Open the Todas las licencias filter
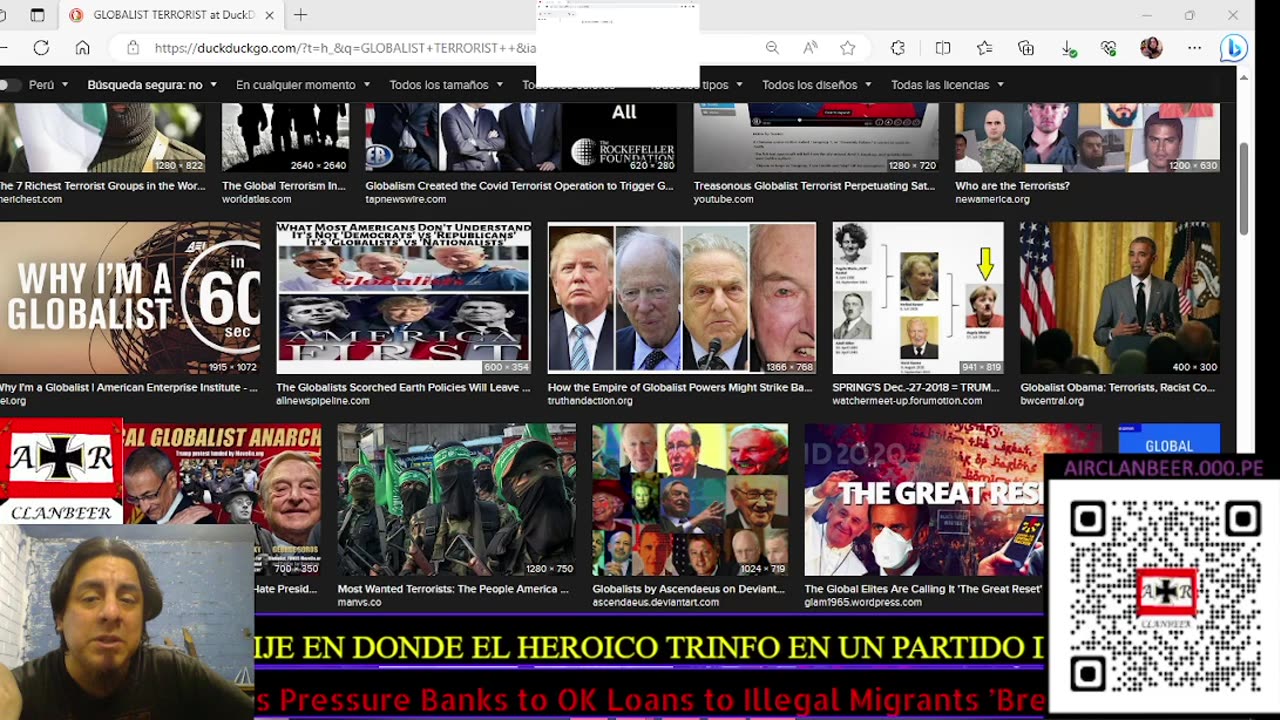This screenshot has width=1280, height=720. 947,85
